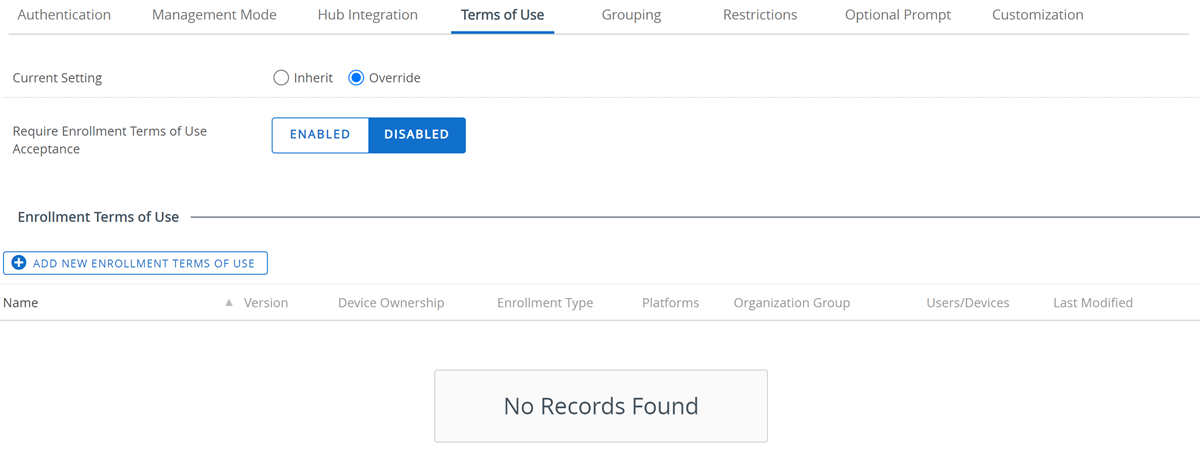Screen dimensions: 1200x452
Task: Click the Last Modified column header
Action: (1093, 302)
